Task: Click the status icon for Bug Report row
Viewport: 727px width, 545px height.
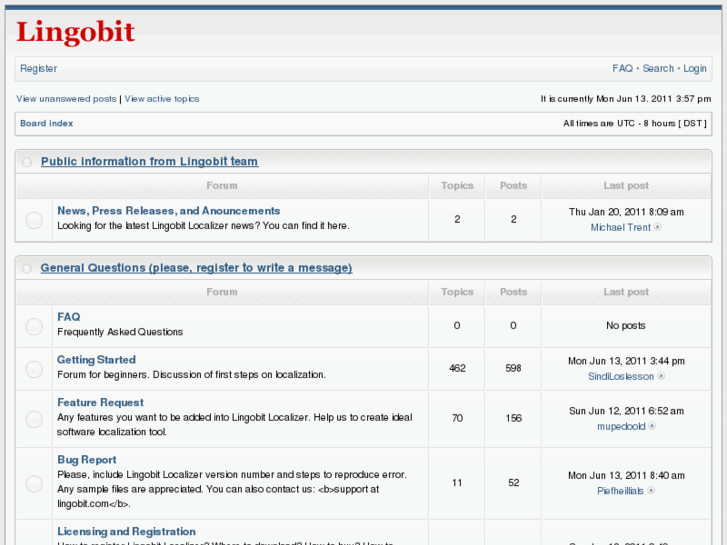Action: (34, 484)
